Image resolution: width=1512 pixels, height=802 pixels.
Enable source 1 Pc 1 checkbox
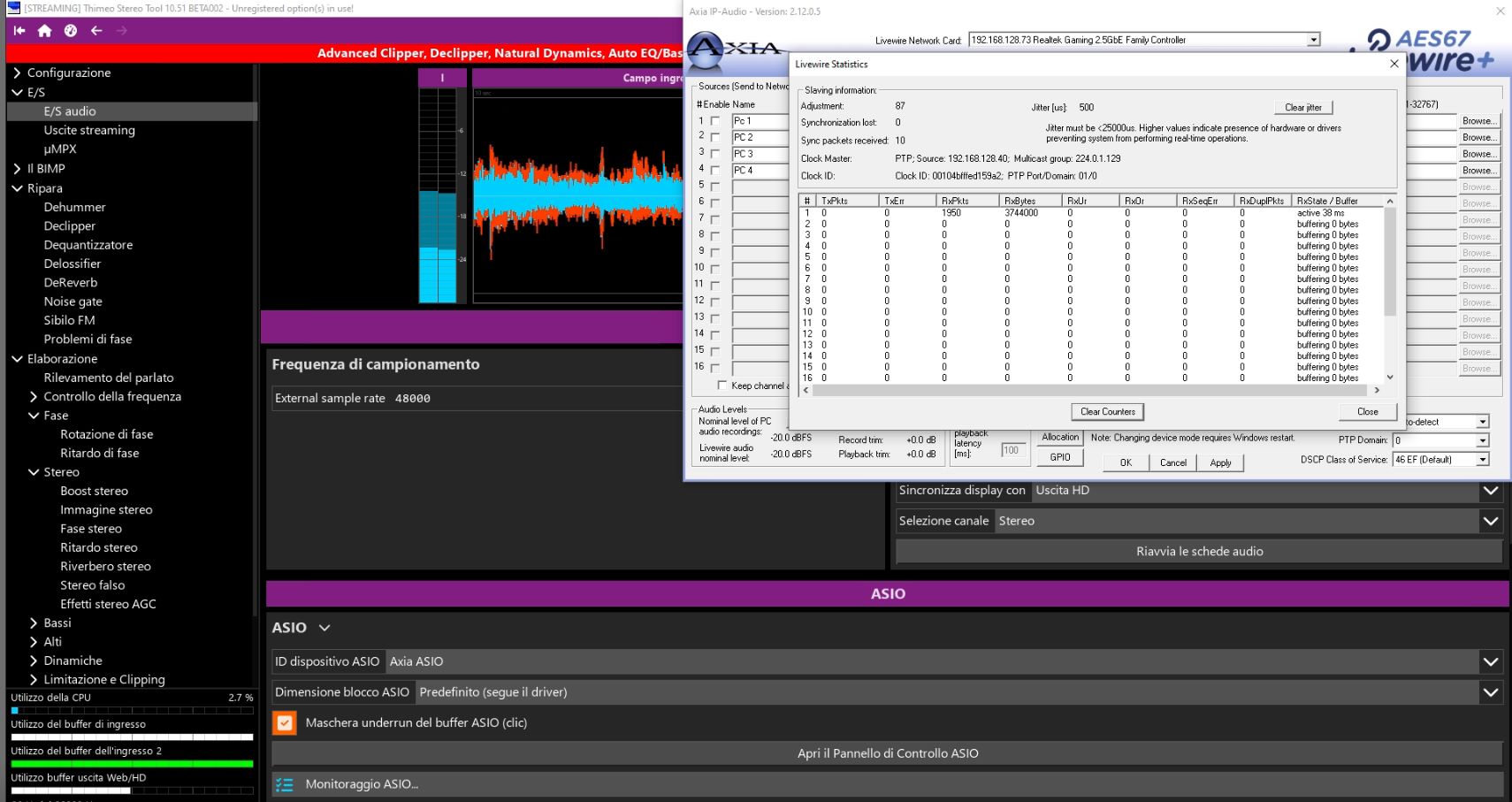click(x=715, y=121)
